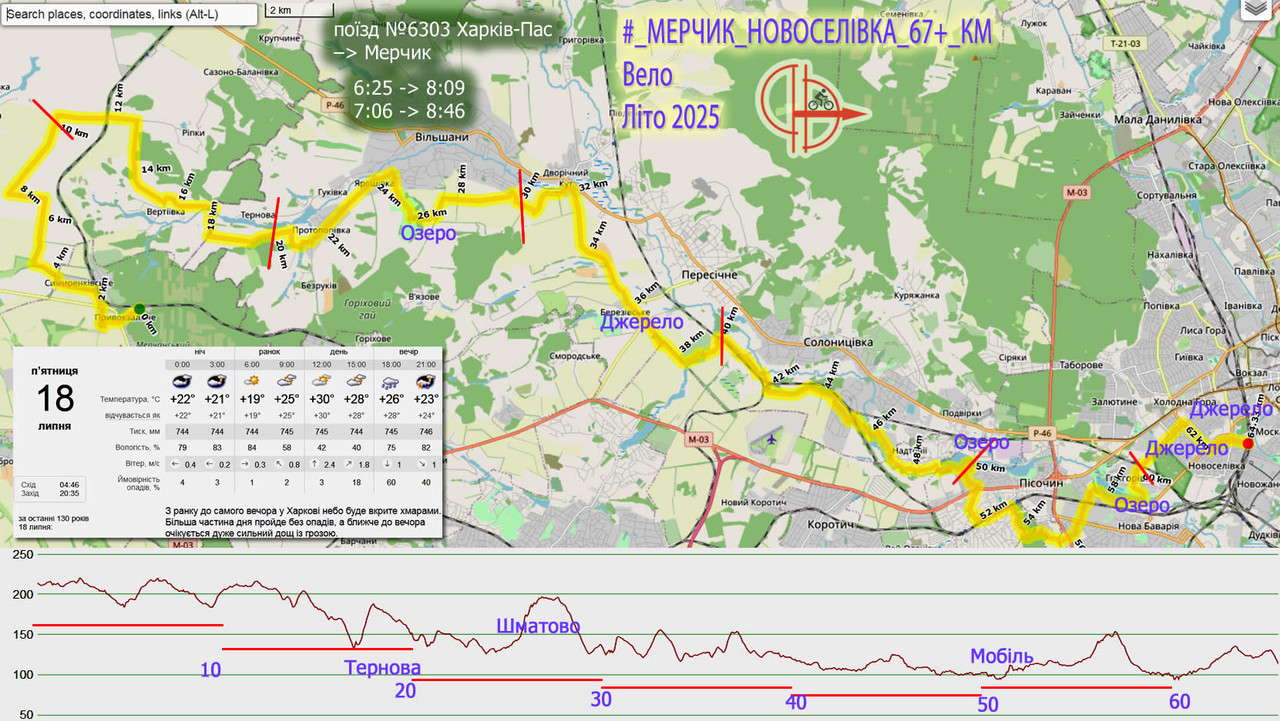Click the weather date number 18
1280x721 pixels.
(55, 398)
